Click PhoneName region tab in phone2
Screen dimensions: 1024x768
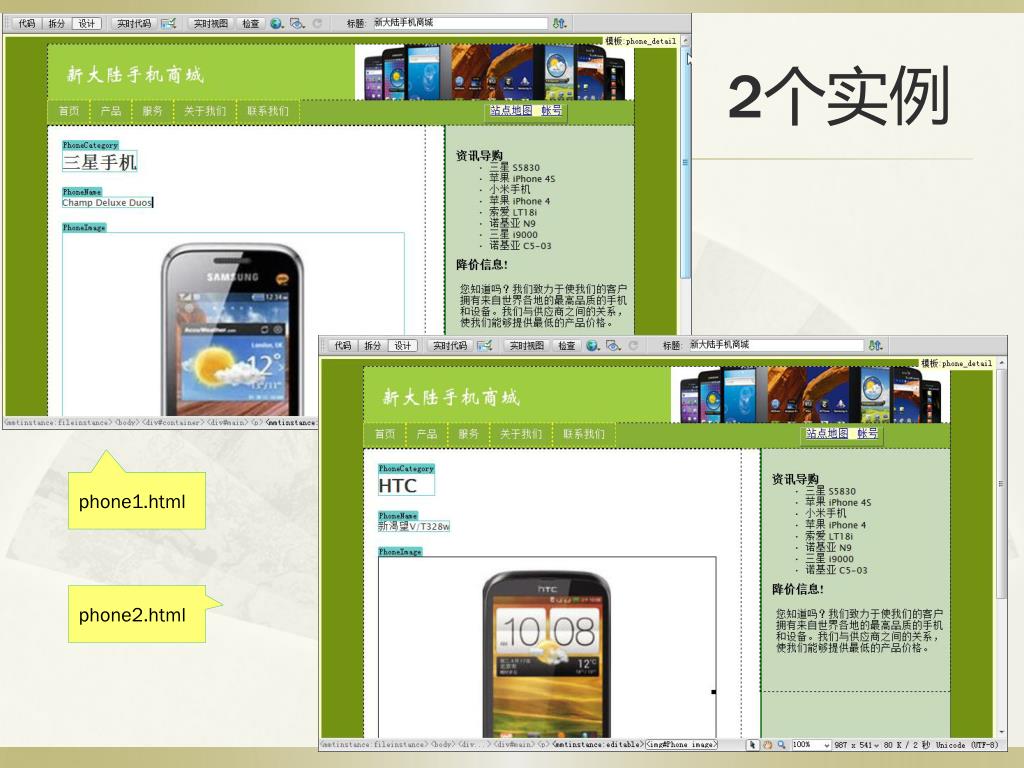[x=398, y=516]
